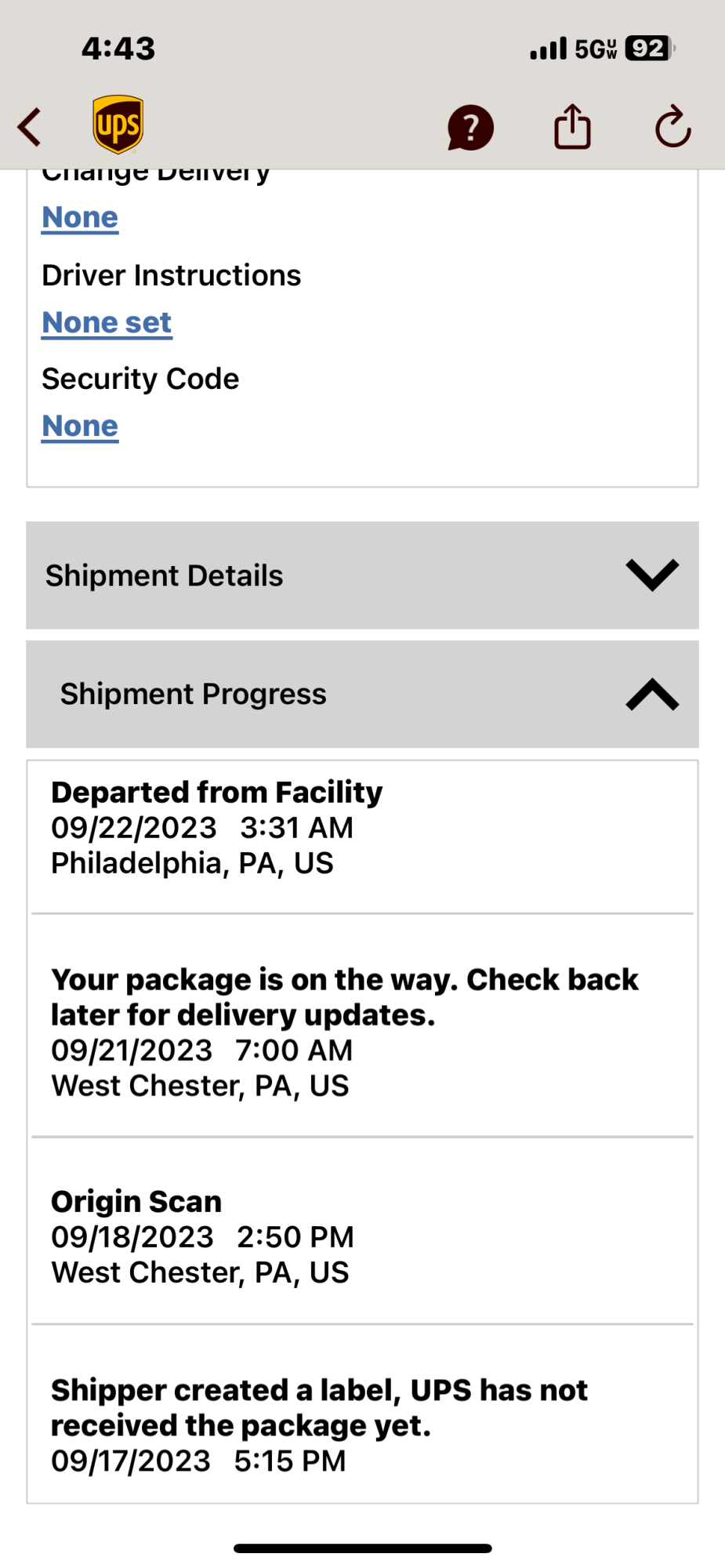Screen dimensions: 725x1568
Task: Tap the Security Code None link
Action: coord(80,426)
